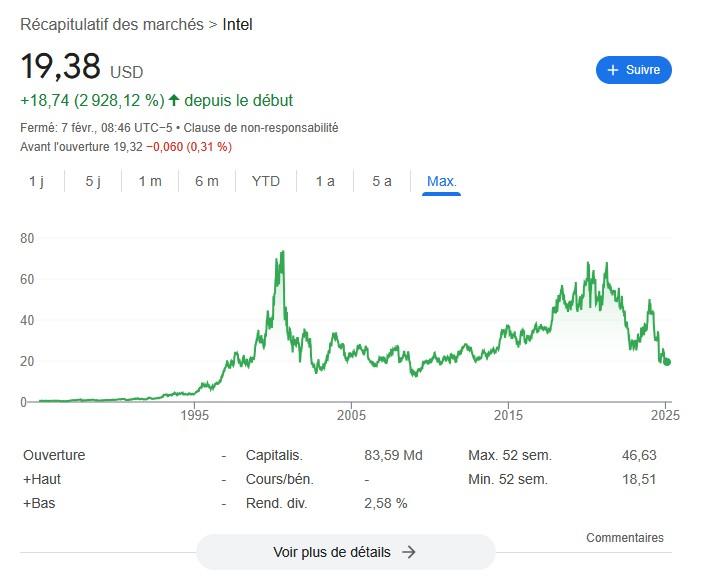Click Récapitulatif des marchés breadcrumb

pos(111,24)
